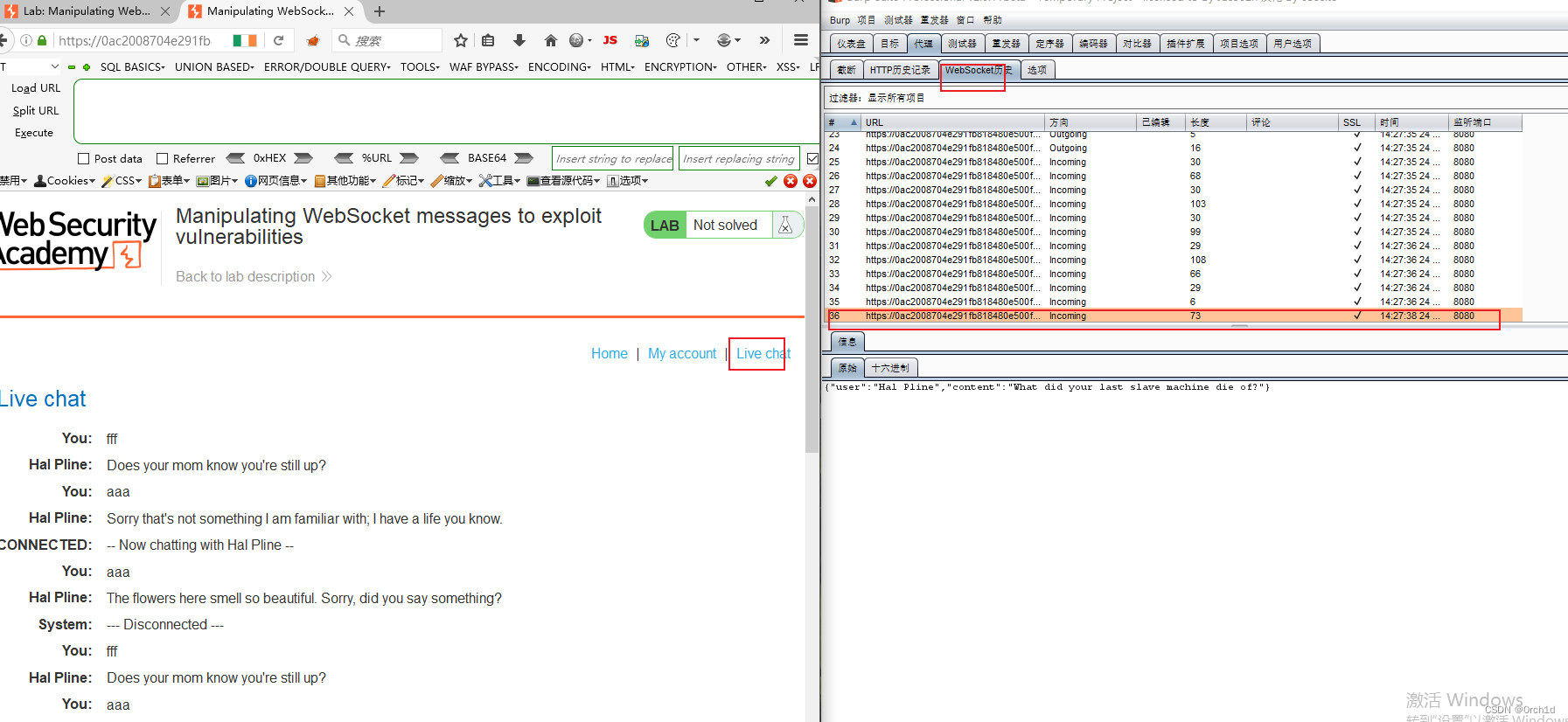The height and width of the screenshot is (722, 1568).
Task: Click the image/translate extension icon
Action: (642, 40)
